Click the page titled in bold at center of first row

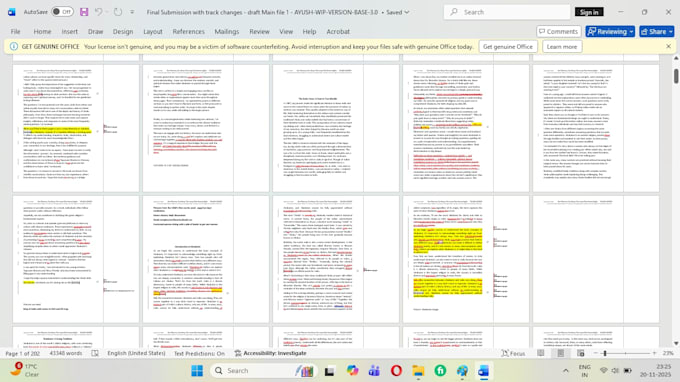pyautogui.click(x=336, y=128)
